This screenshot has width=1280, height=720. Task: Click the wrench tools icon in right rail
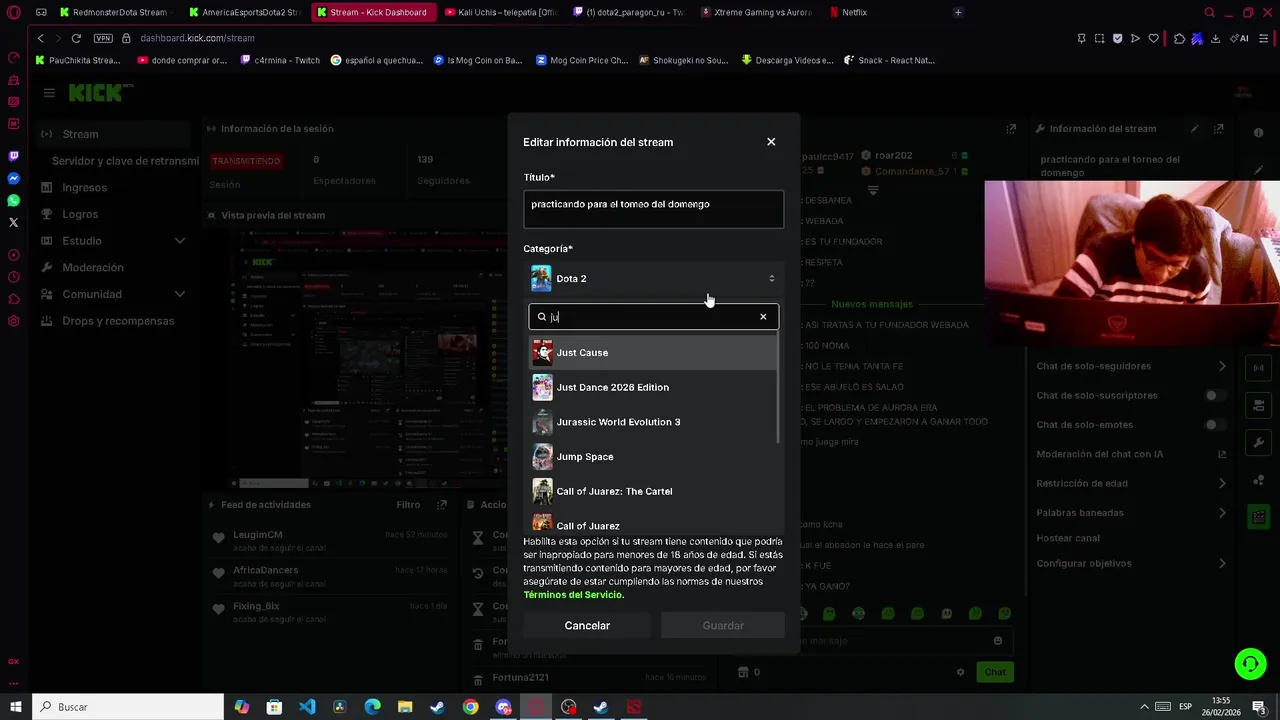(x=1258, y=442)
